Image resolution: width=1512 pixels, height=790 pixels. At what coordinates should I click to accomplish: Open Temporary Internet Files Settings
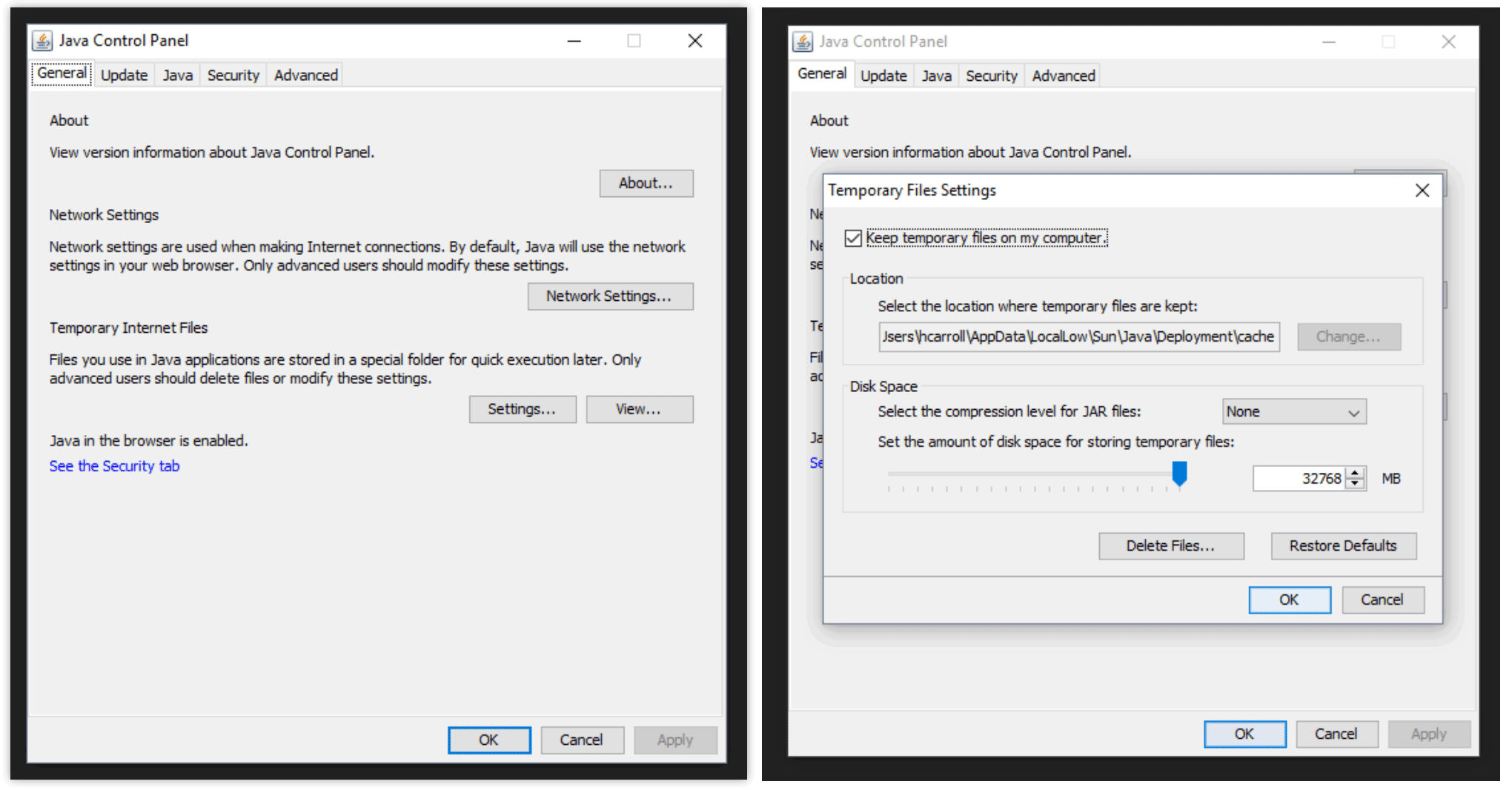(522, 408)
